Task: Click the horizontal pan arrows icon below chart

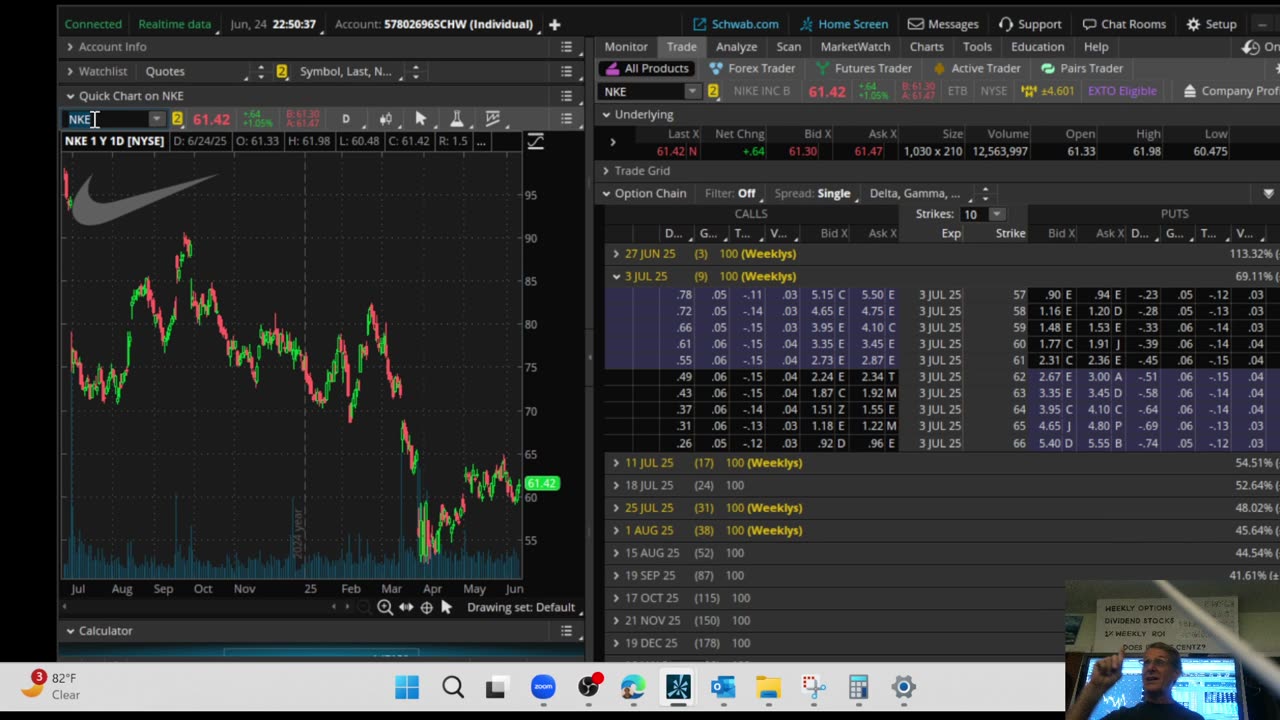Action: coord(406,607)
